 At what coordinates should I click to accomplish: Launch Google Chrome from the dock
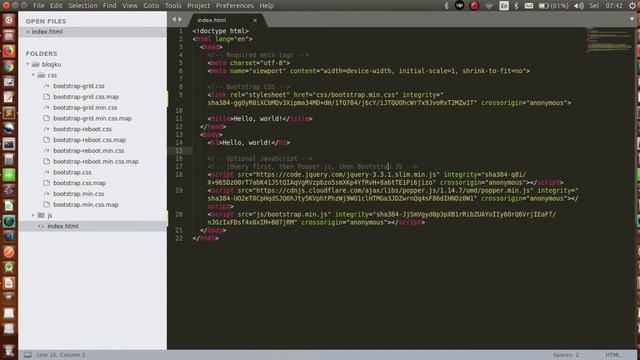point(9,67)
